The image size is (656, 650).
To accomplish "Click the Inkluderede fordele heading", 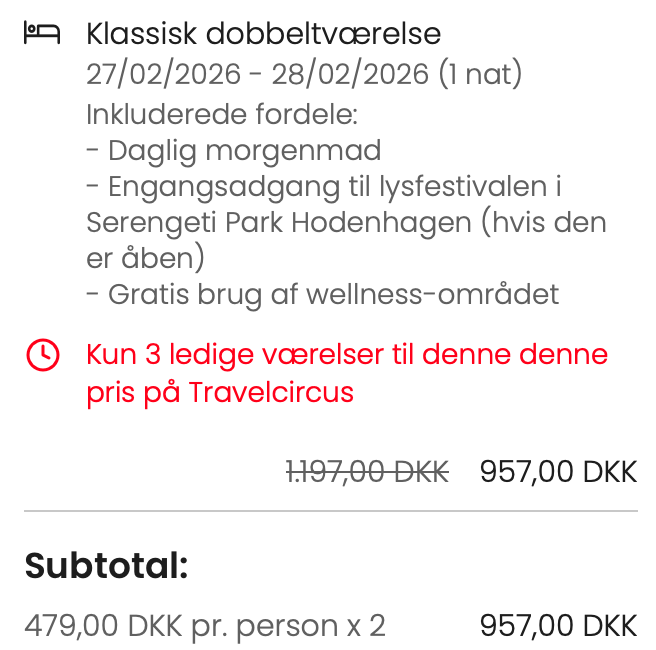I will [x=222, y=114].
